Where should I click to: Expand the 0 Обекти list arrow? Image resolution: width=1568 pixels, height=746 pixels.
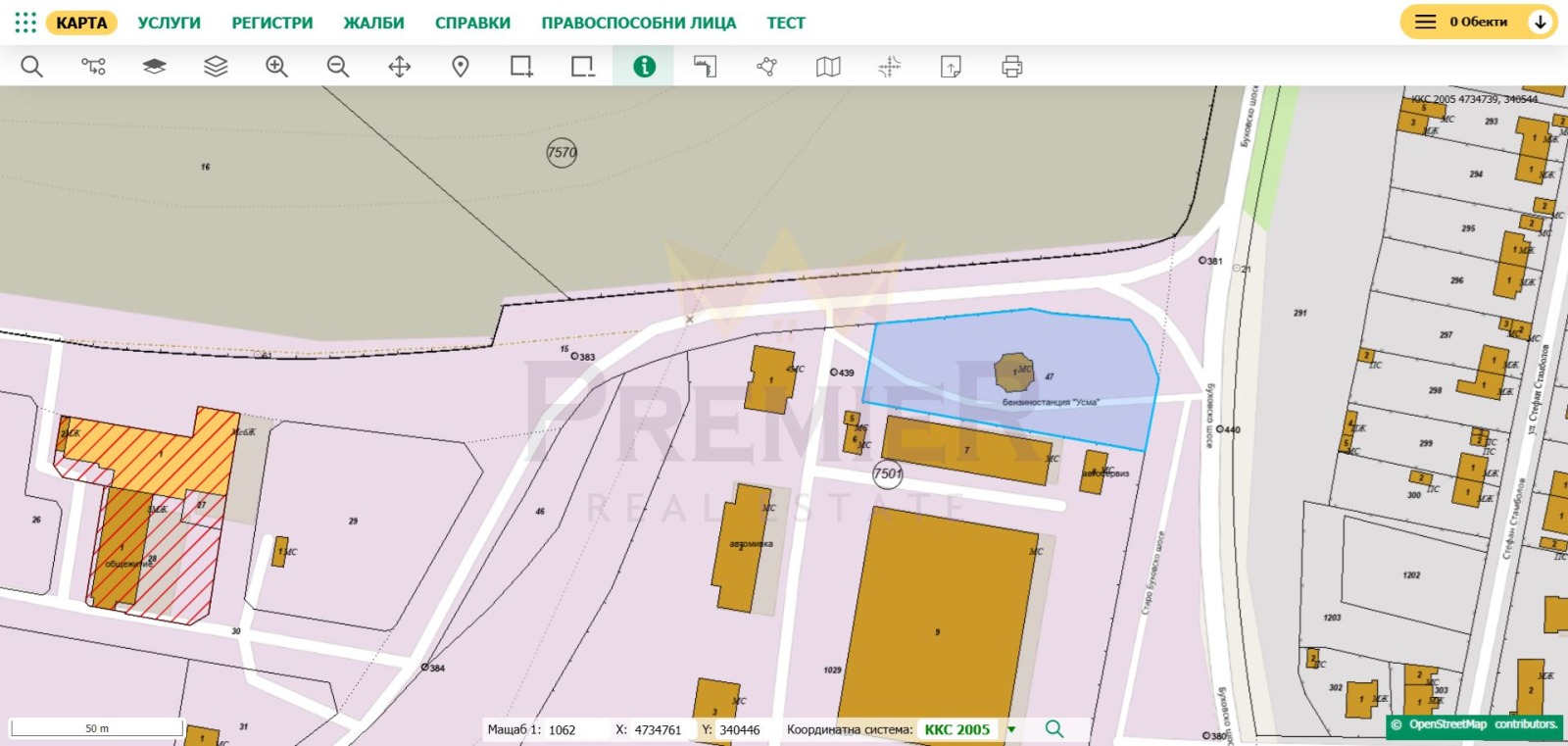click(1541, 22)
